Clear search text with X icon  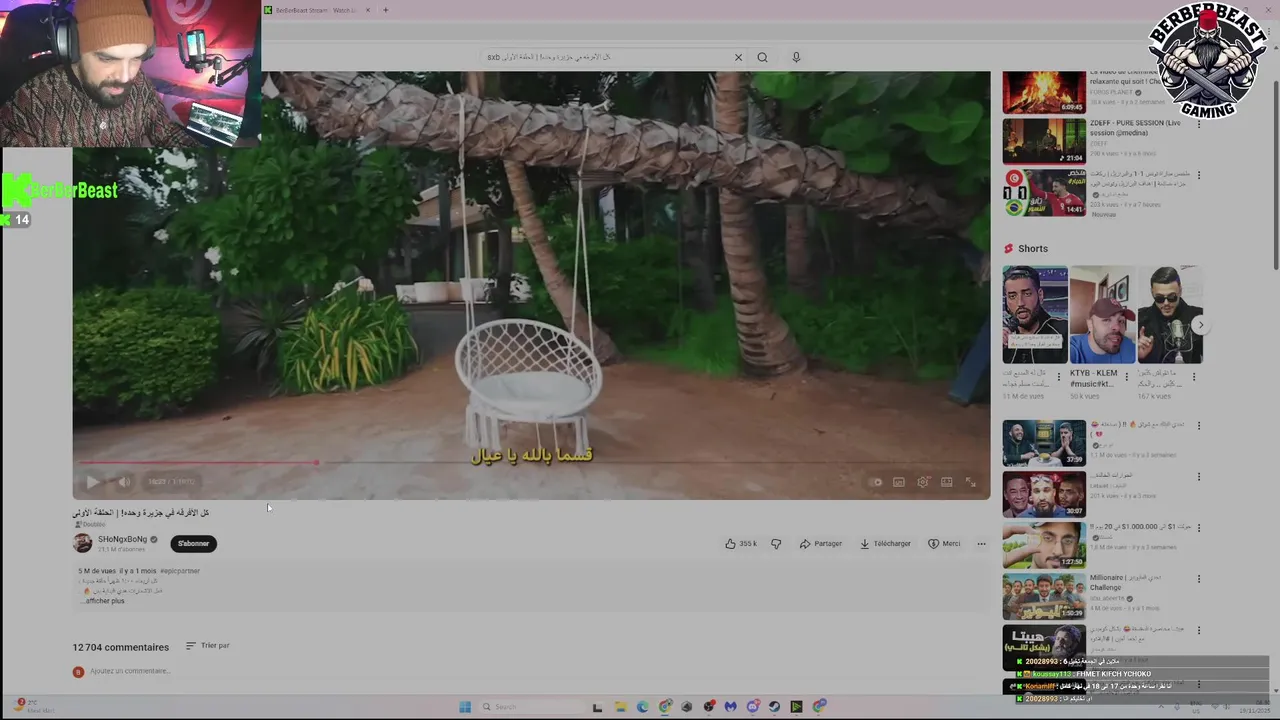[738, 57]
